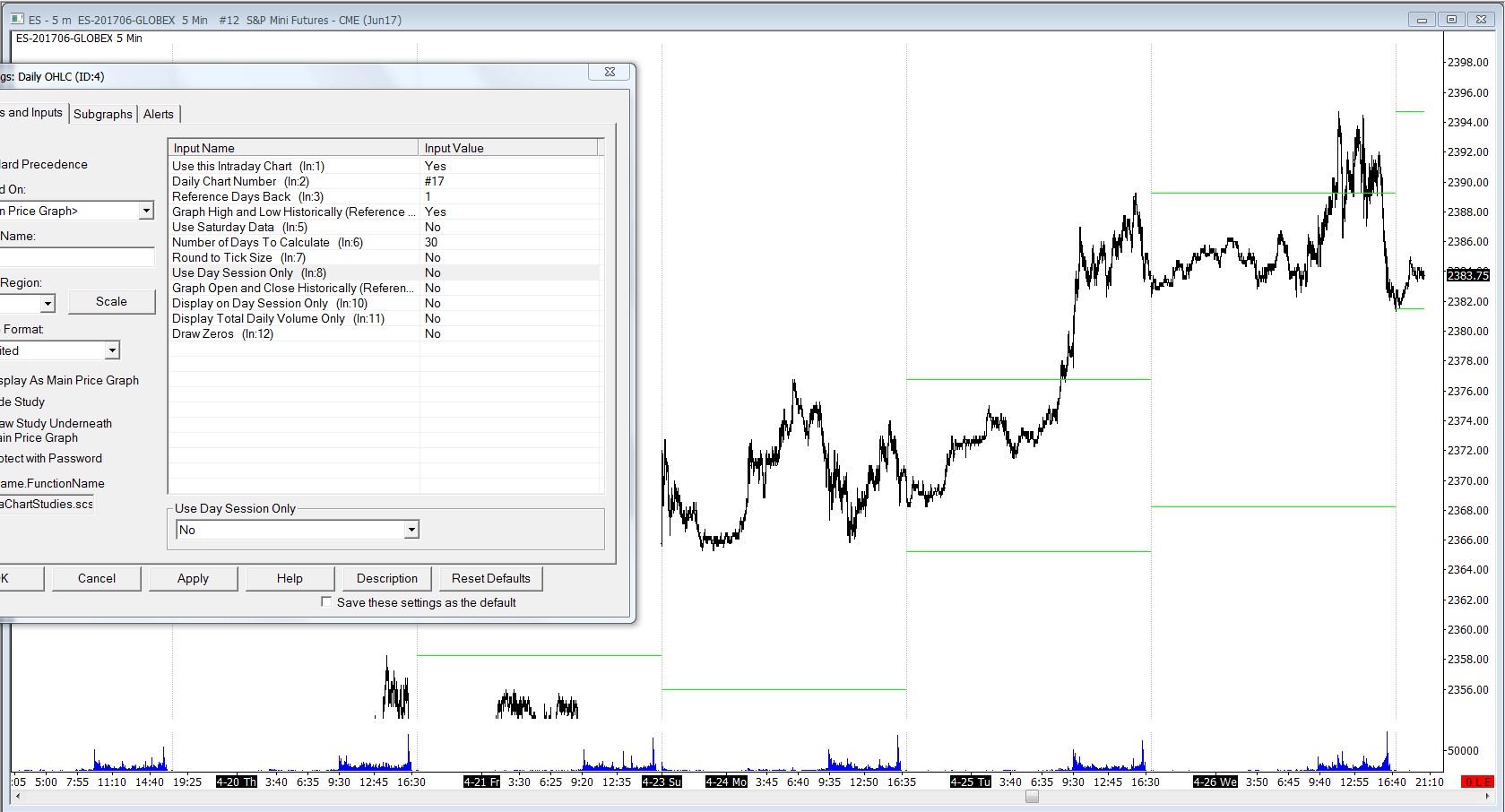
Task: Toggle Display As Main Price Graph option
Action: tap(69, 380)
